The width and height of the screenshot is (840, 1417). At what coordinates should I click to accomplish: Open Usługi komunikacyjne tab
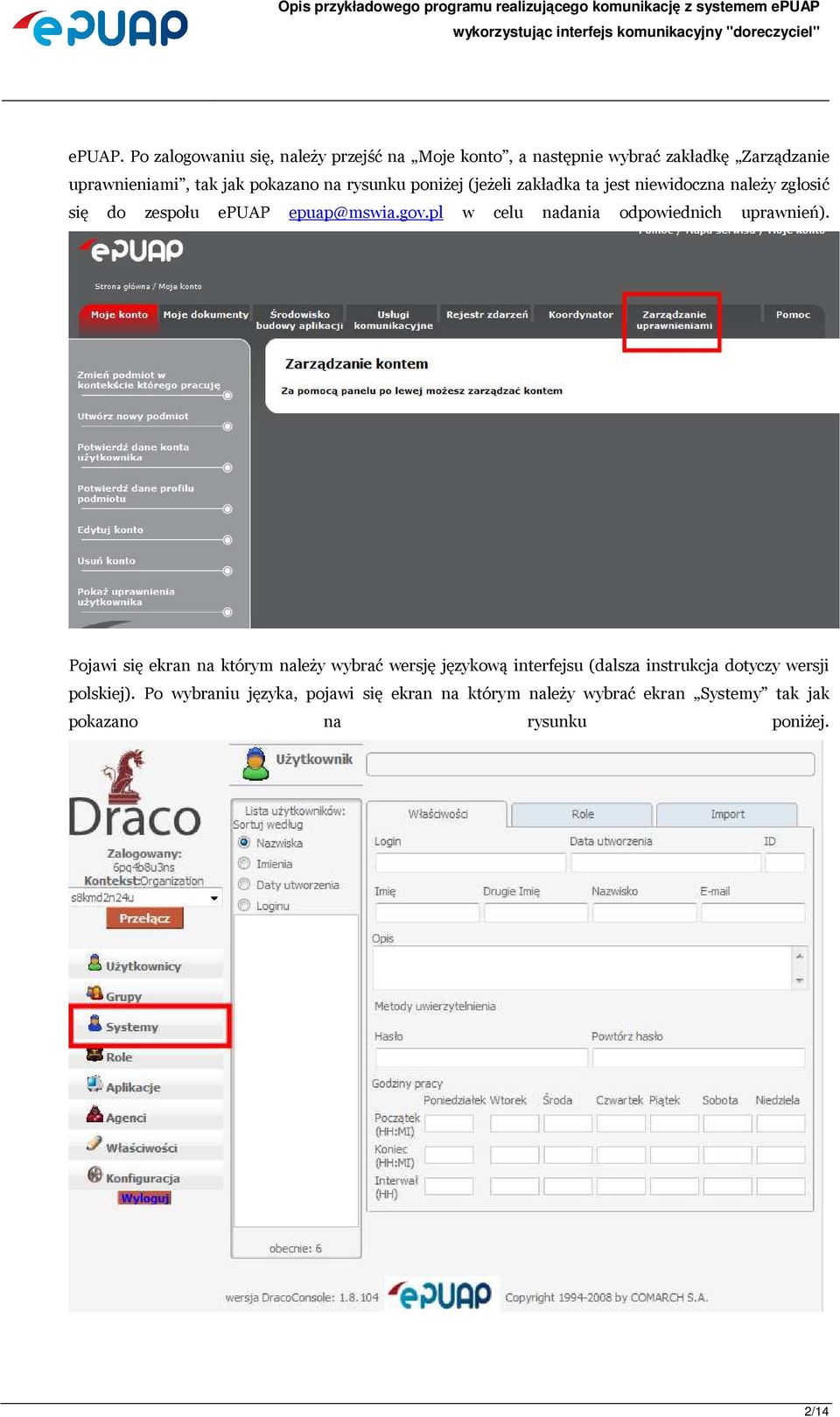pos(393,319)
